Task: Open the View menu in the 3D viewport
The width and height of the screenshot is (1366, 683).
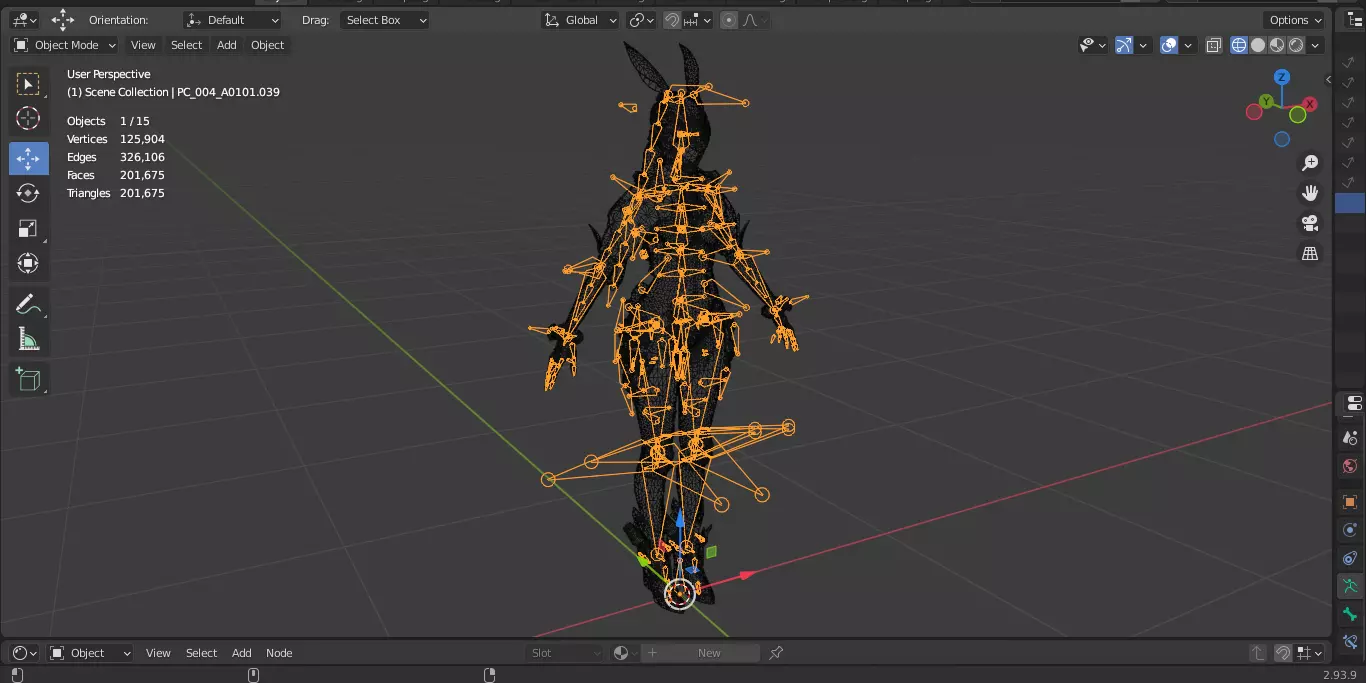Action: tap(143, 45)
